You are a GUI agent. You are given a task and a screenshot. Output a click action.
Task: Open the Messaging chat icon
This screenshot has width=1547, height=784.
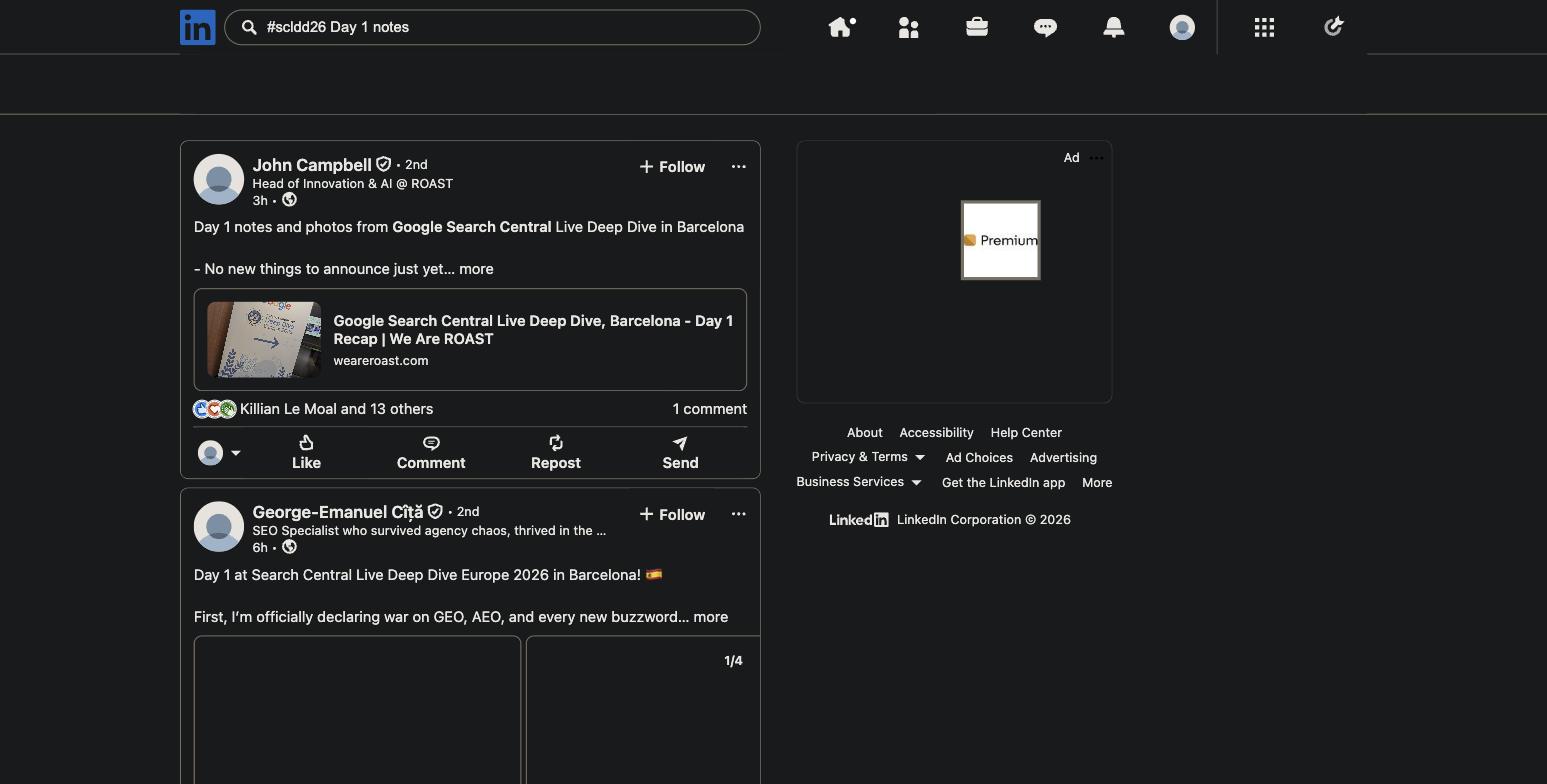pos(1045,27)
